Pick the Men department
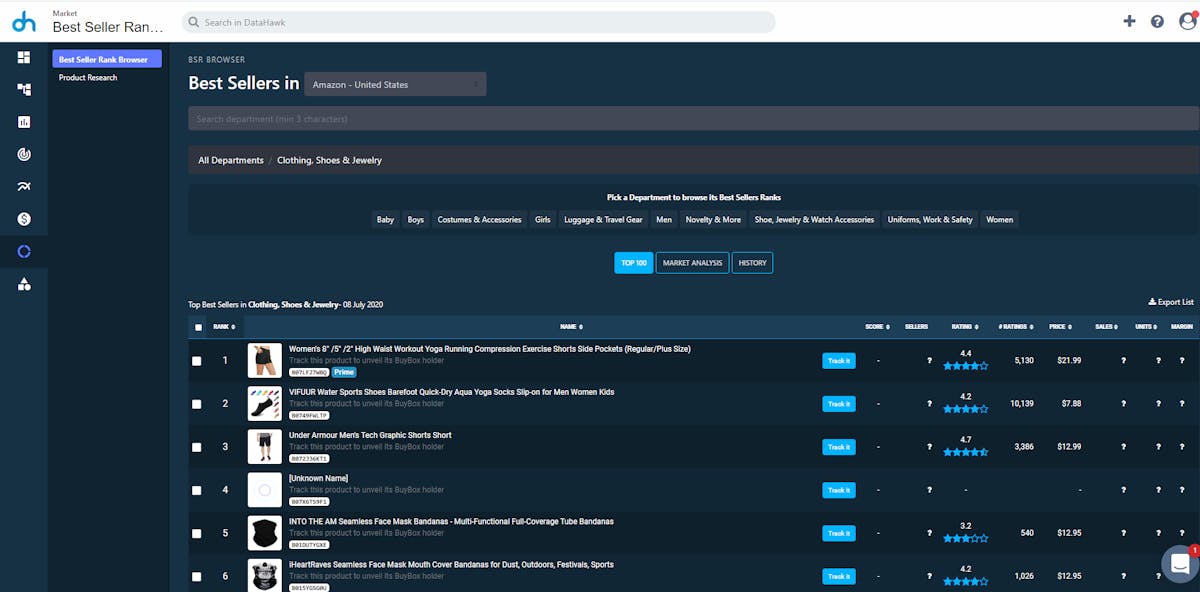Screen dimensions: 1200x592 664,219
